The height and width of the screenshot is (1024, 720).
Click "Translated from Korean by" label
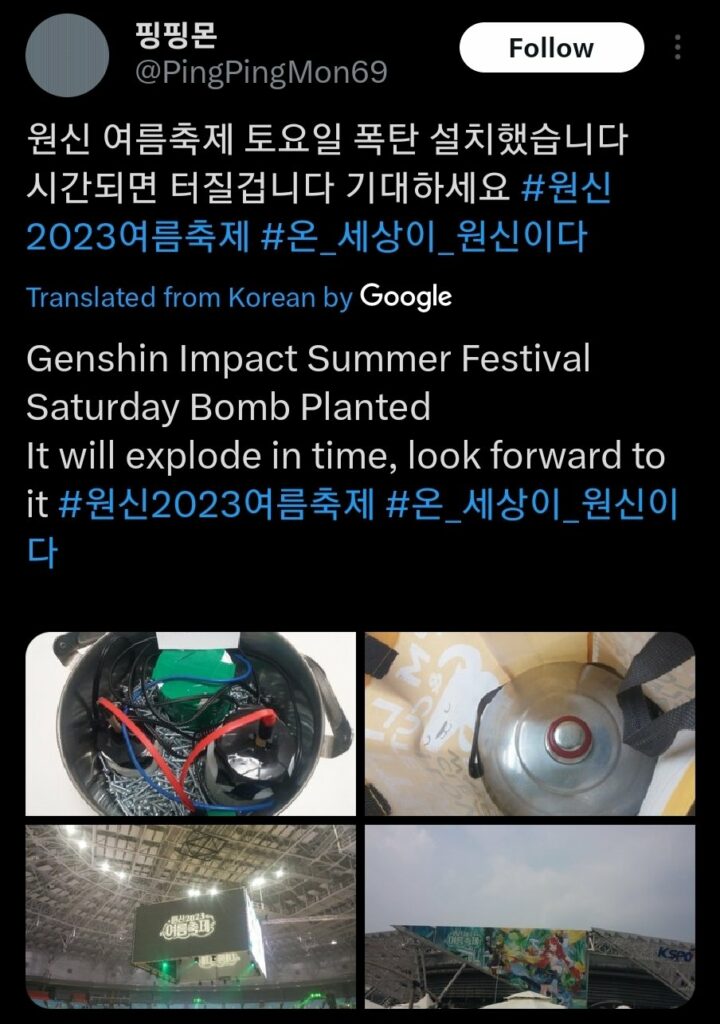click(x=189, y=298)
